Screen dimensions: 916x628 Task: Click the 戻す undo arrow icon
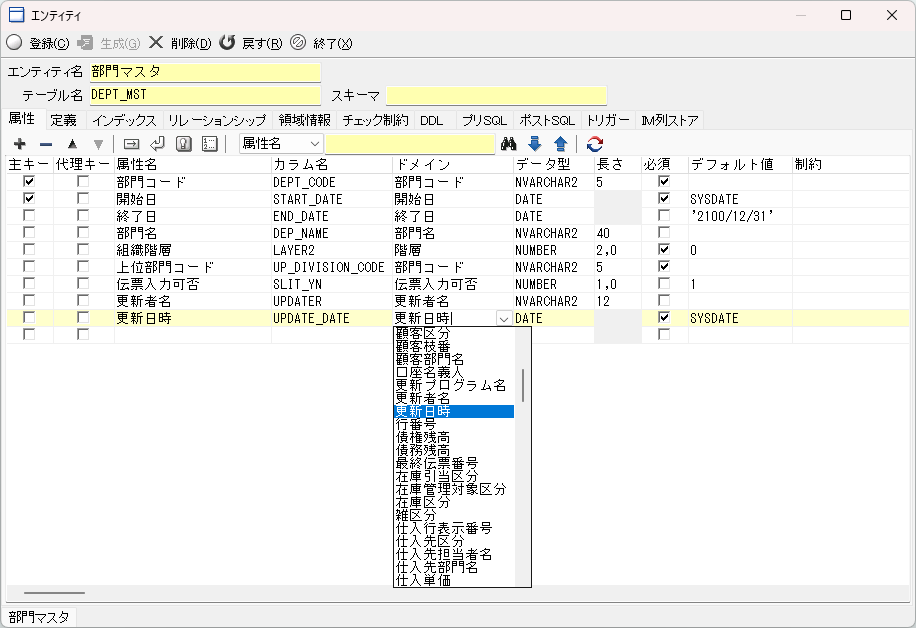[227, 43]
